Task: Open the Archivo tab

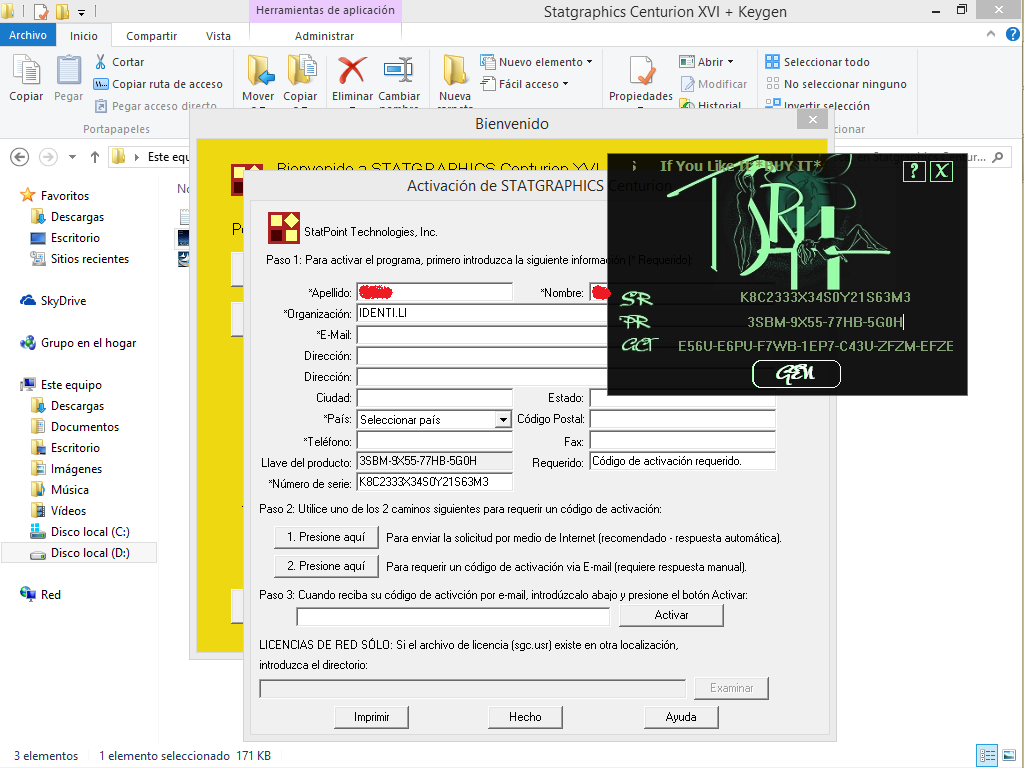Action: tap(27, 35)
